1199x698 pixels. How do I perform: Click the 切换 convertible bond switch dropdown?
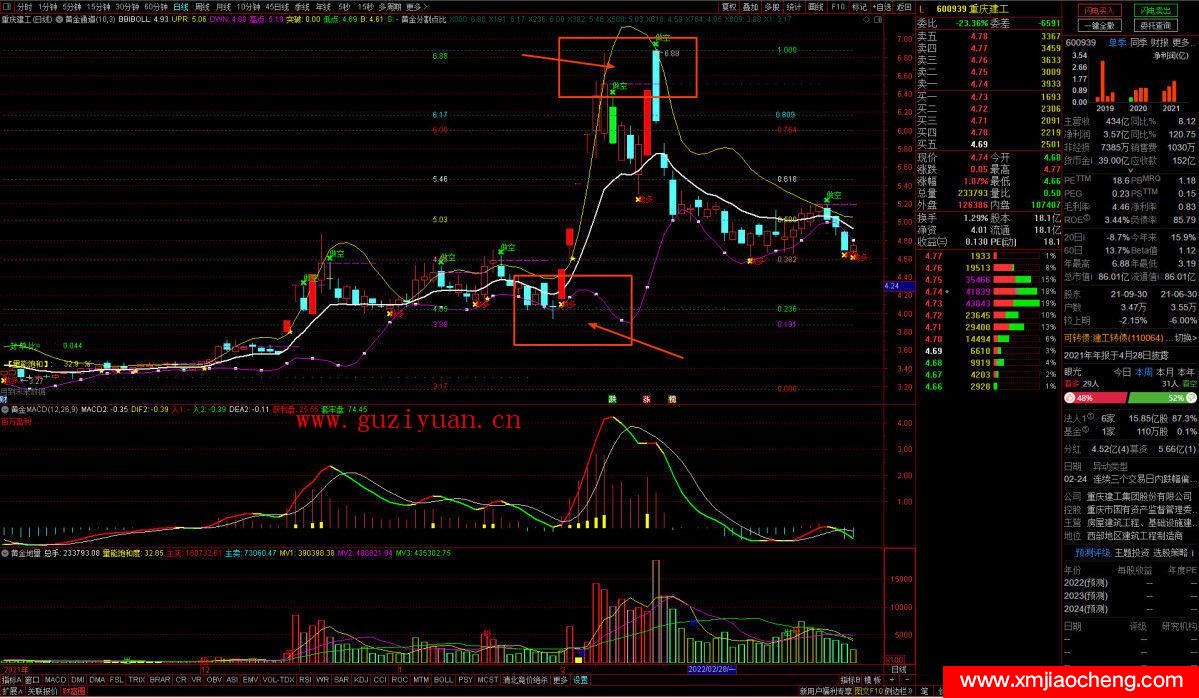tap(1182, 338)
